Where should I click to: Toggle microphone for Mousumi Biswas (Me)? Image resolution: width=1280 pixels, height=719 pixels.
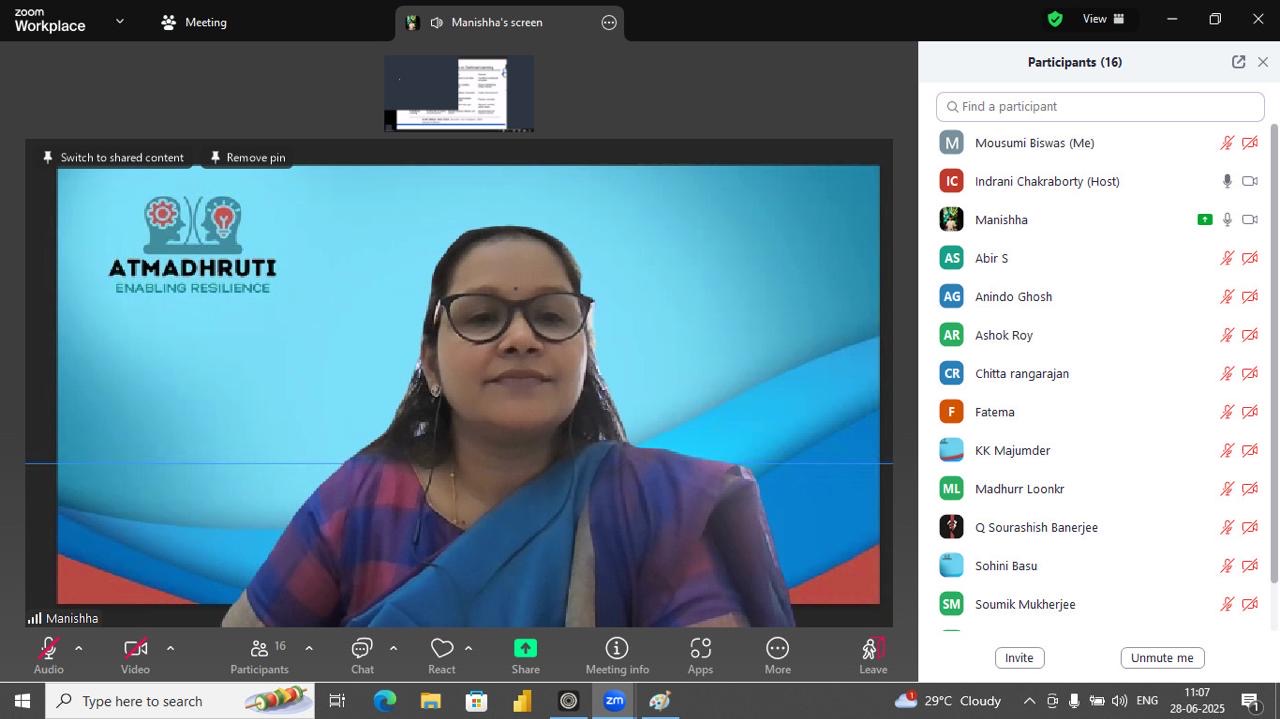[1227, 143]
